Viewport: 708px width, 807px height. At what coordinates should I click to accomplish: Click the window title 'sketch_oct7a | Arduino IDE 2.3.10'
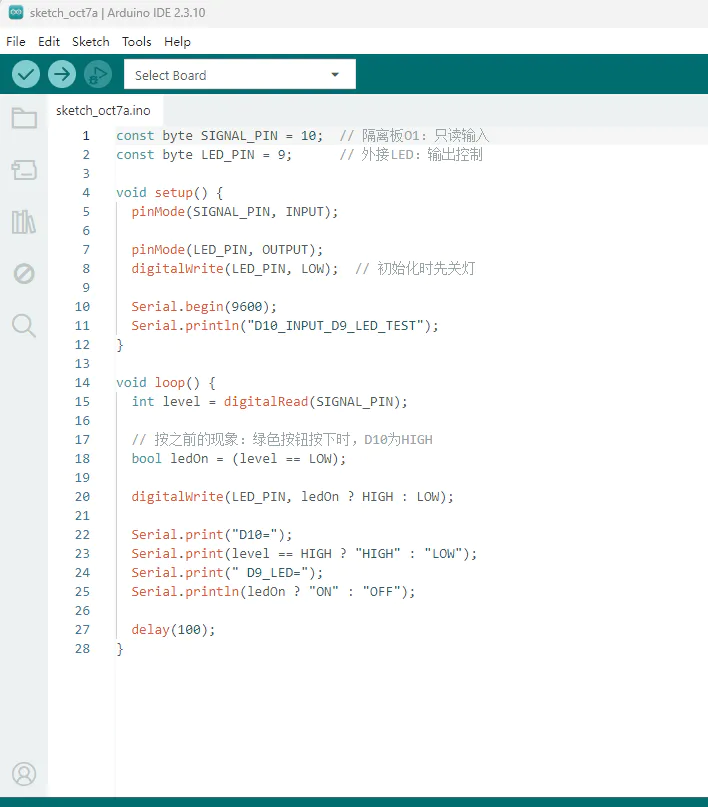pos(117,13)
